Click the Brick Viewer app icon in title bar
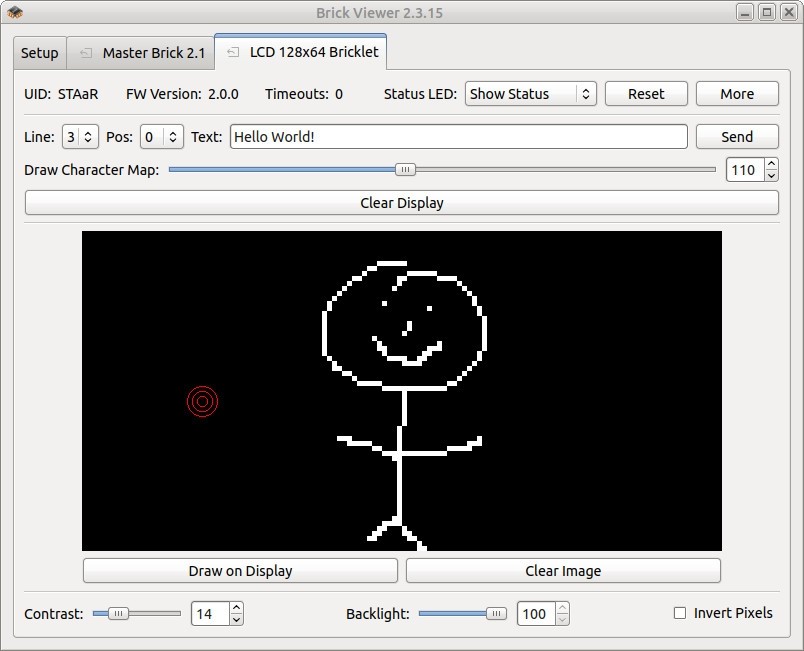 (15, 12)
